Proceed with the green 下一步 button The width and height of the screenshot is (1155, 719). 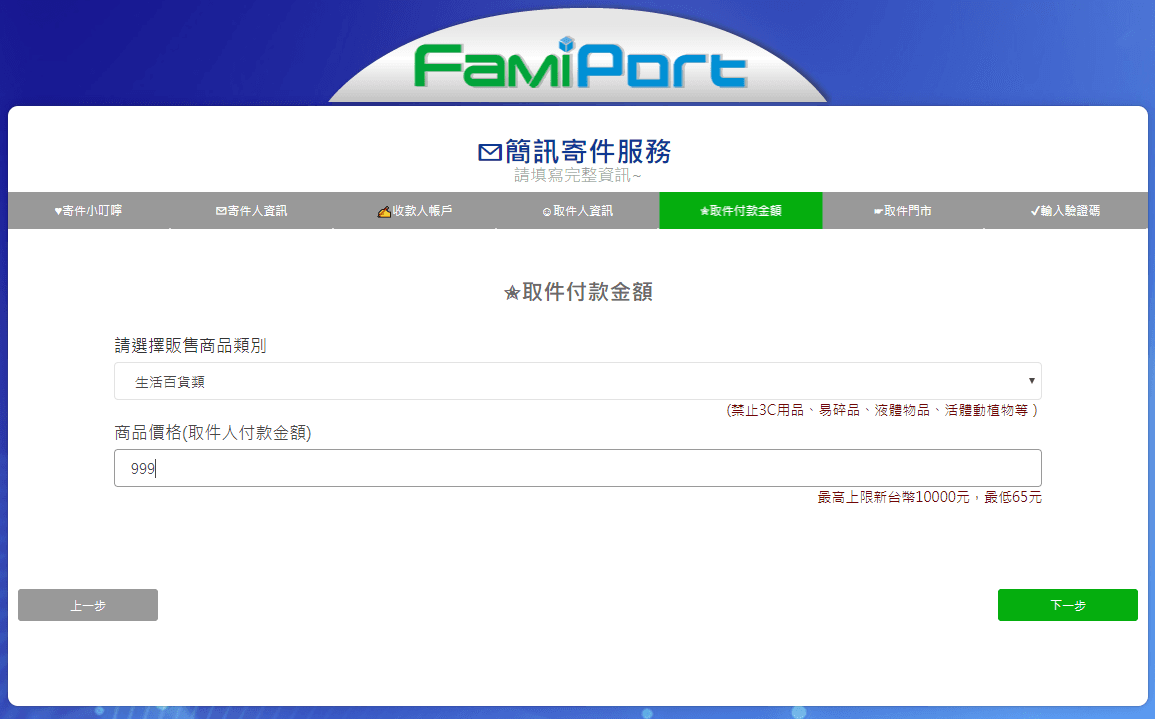[1067, 605]
